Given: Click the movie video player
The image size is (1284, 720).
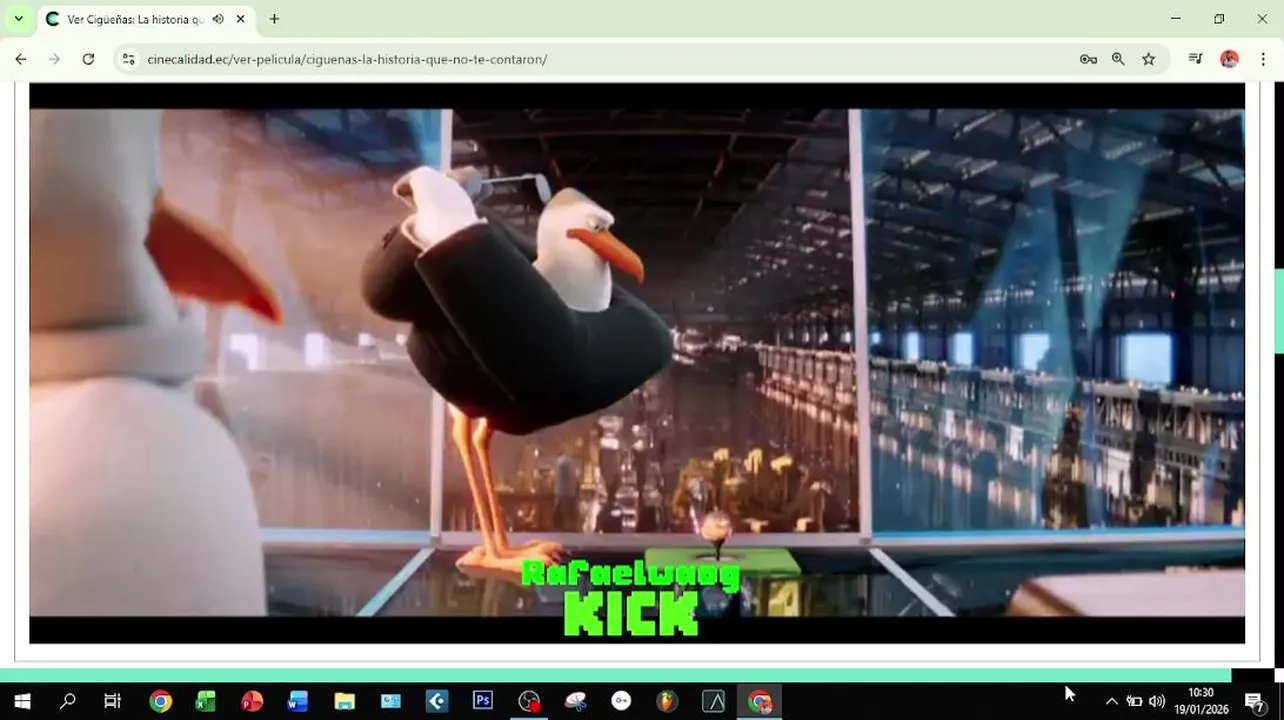Looking at the screenshot, I should click(637, 363).
